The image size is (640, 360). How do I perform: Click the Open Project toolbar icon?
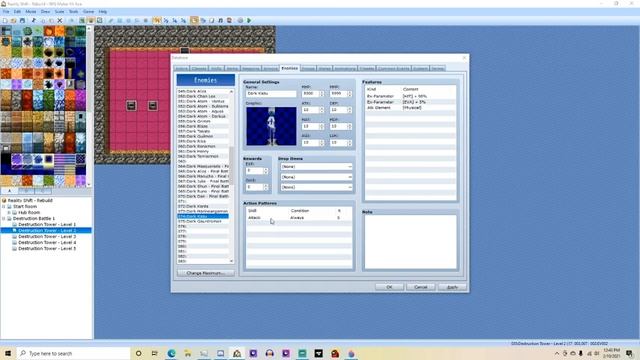click(x=13, y=20)
